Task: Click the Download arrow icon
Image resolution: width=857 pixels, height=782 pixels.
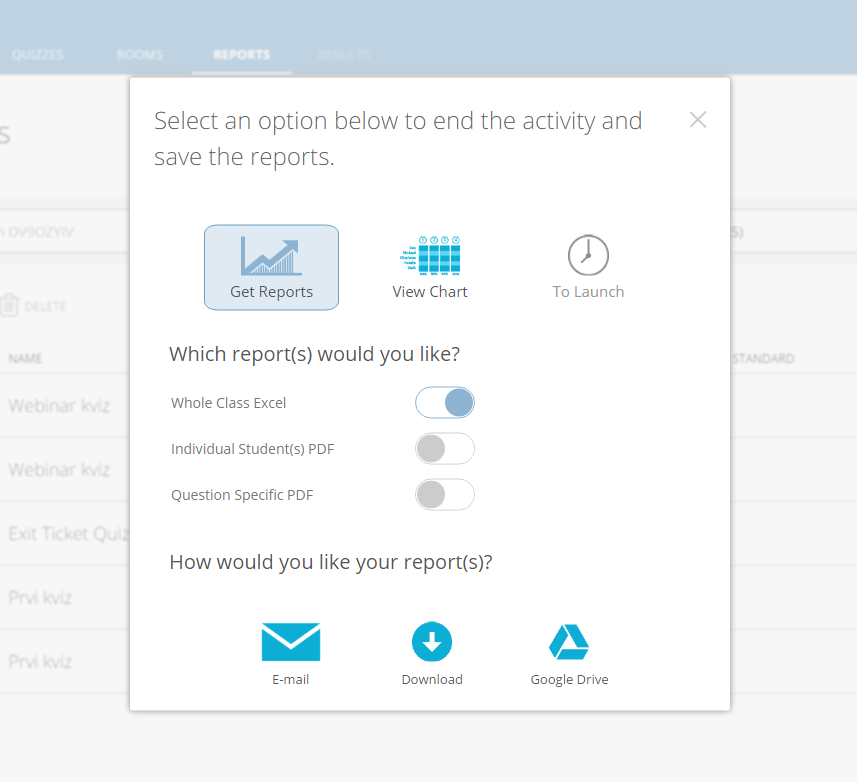Action: point(432,642)
